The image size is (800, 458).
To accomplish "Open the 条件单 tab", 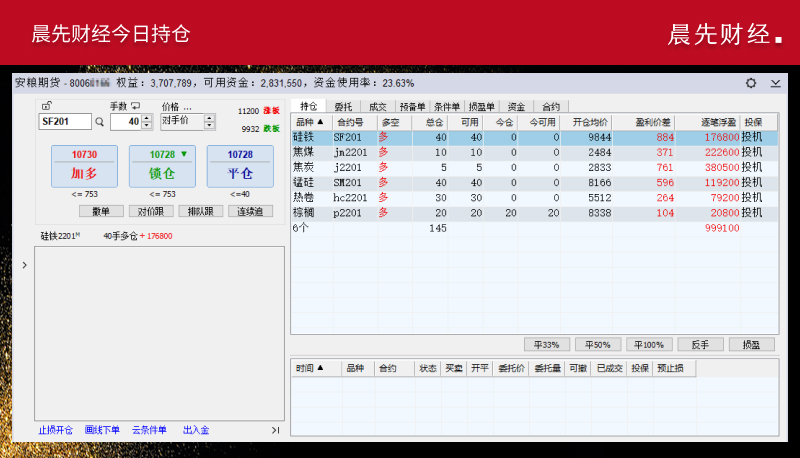I will coord(447,106).
